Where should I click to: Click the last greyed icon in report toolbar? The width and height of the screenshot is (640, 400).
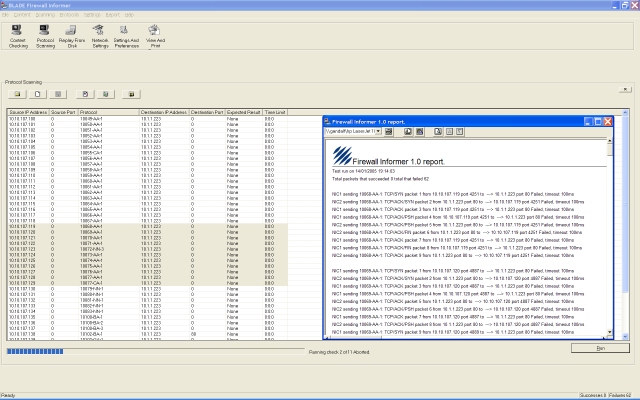pos(460,131)
